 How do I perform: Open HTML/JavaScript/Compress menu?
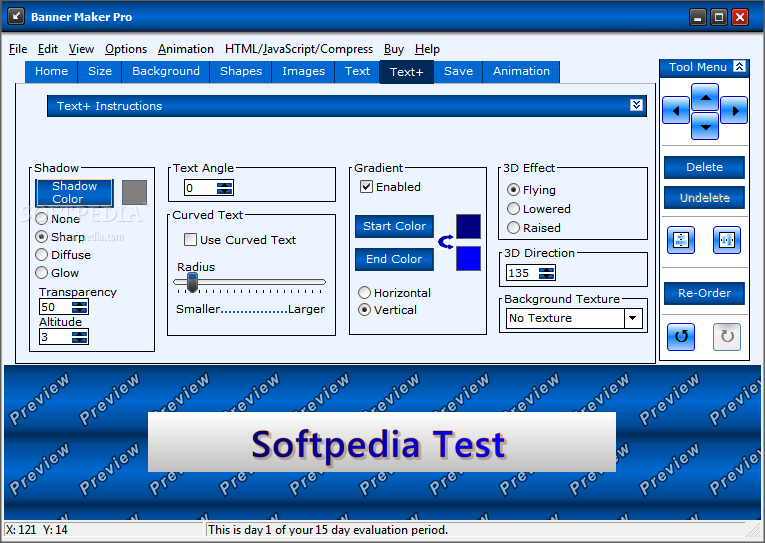pos(299,49)
